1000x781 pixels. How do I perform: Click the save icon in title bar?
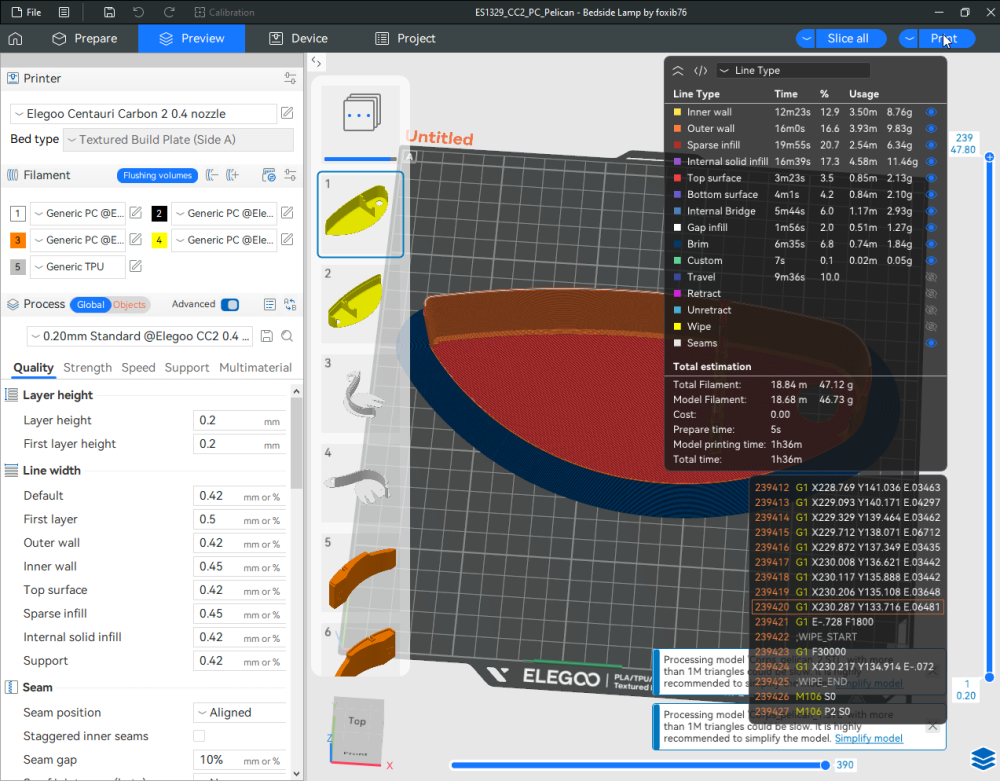(109, 12)
